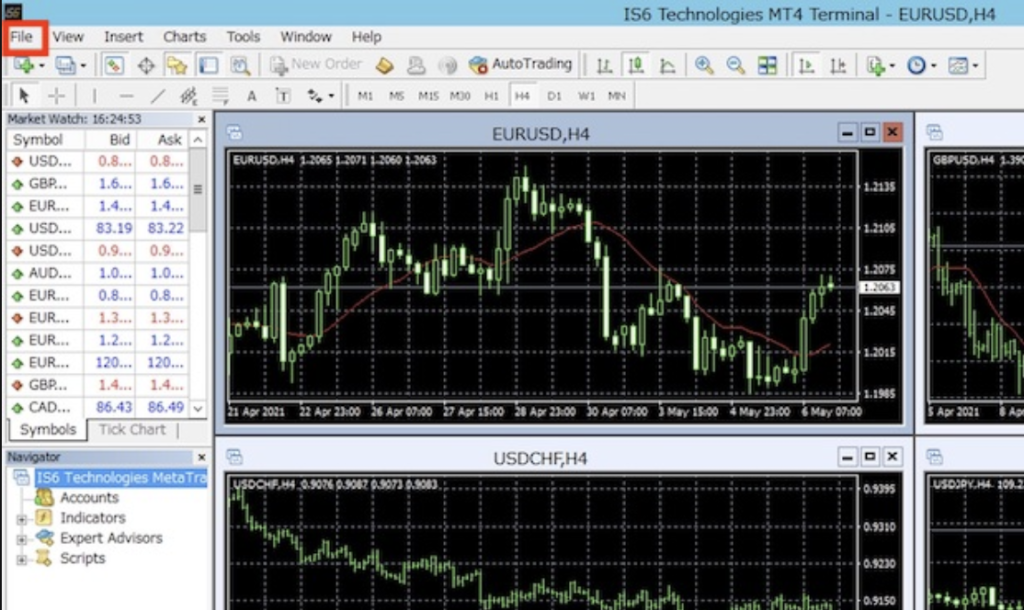Zoom in on the chart

point(703,65)
